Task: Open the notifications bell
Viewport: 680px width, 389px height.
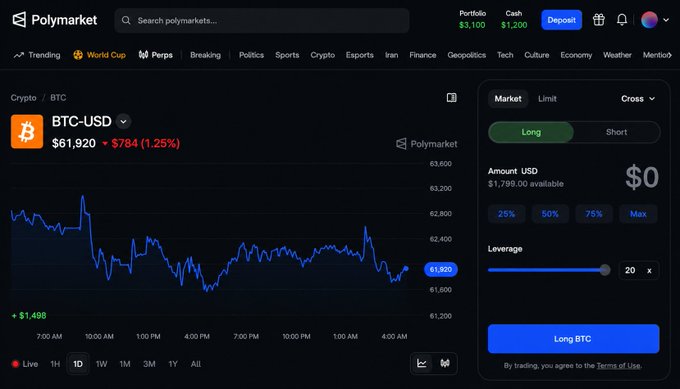Action: pyautogui.click(x=622, y=20)
